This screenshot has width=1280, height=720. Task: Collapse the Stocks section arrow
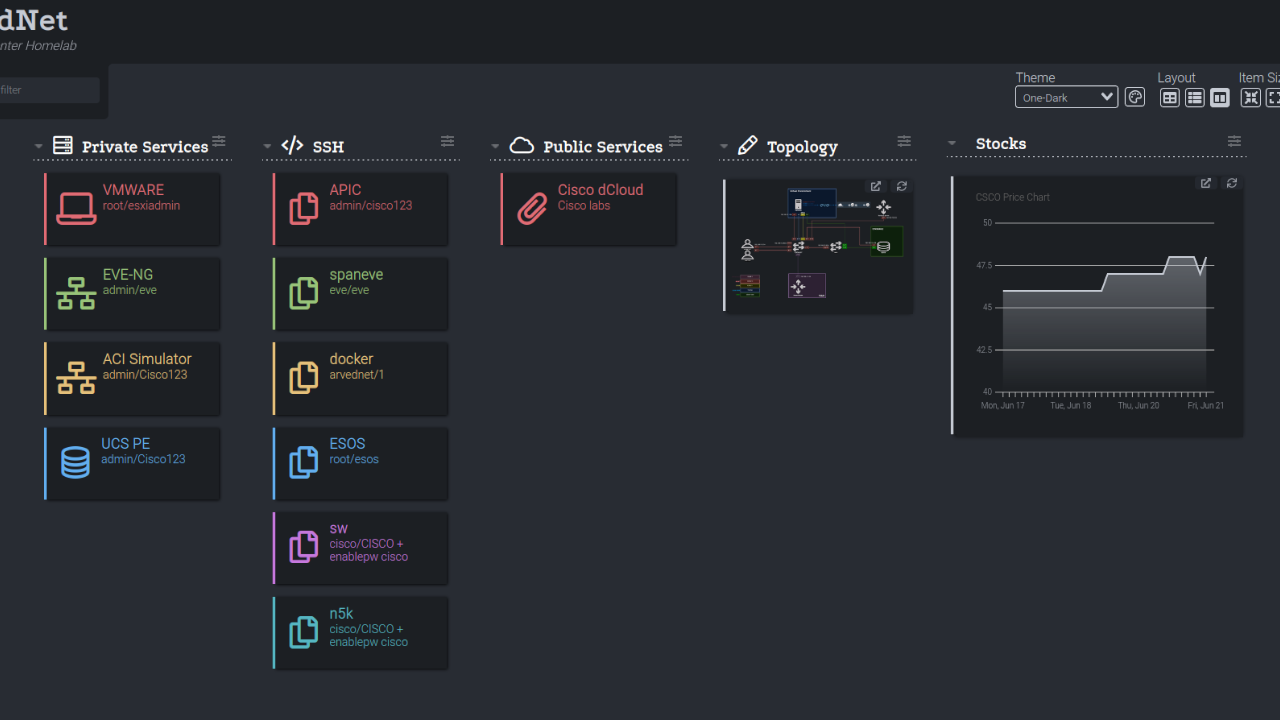tap(952, 144)
